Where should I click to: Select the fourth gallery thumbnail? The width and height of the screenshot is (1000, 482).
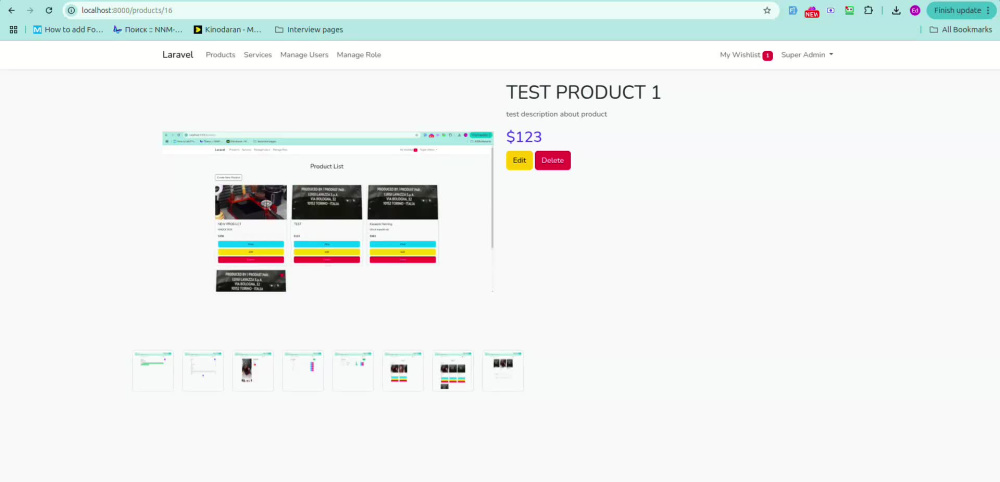pyautogui.click(x=303, y=370)
